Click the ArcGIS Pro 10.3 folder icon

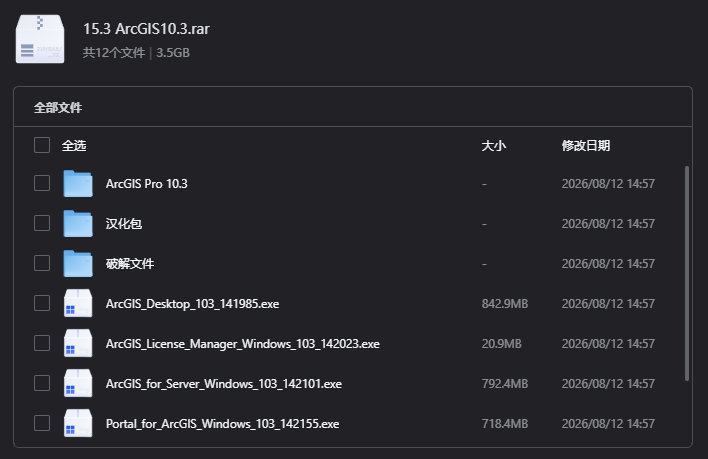78,184
